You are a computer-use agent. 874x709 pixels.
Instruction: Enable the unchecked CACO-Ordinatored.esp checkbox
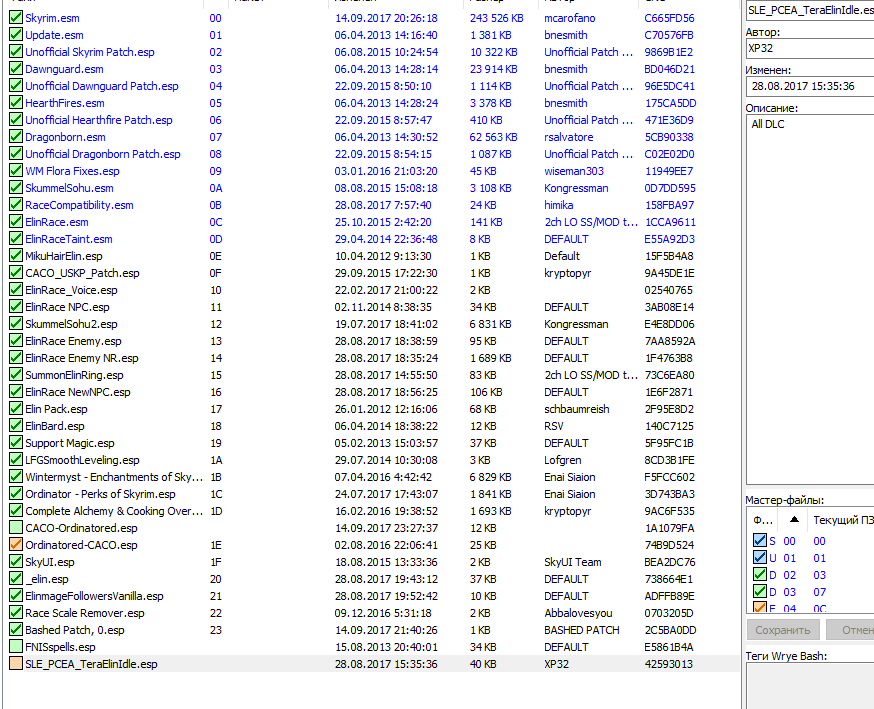16,527
